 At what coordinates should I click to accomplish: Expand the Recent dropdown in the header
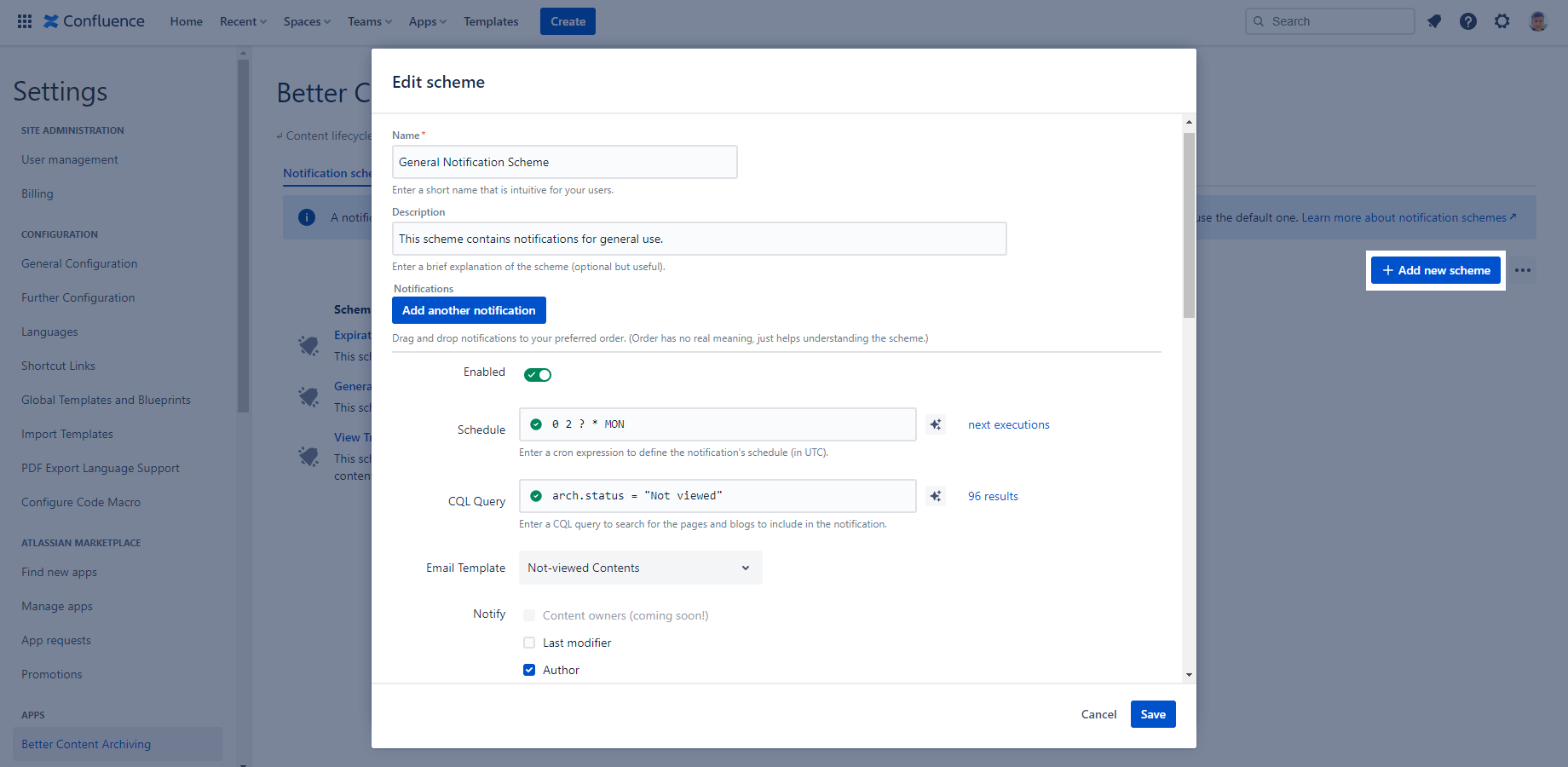[x=243, y=21]
